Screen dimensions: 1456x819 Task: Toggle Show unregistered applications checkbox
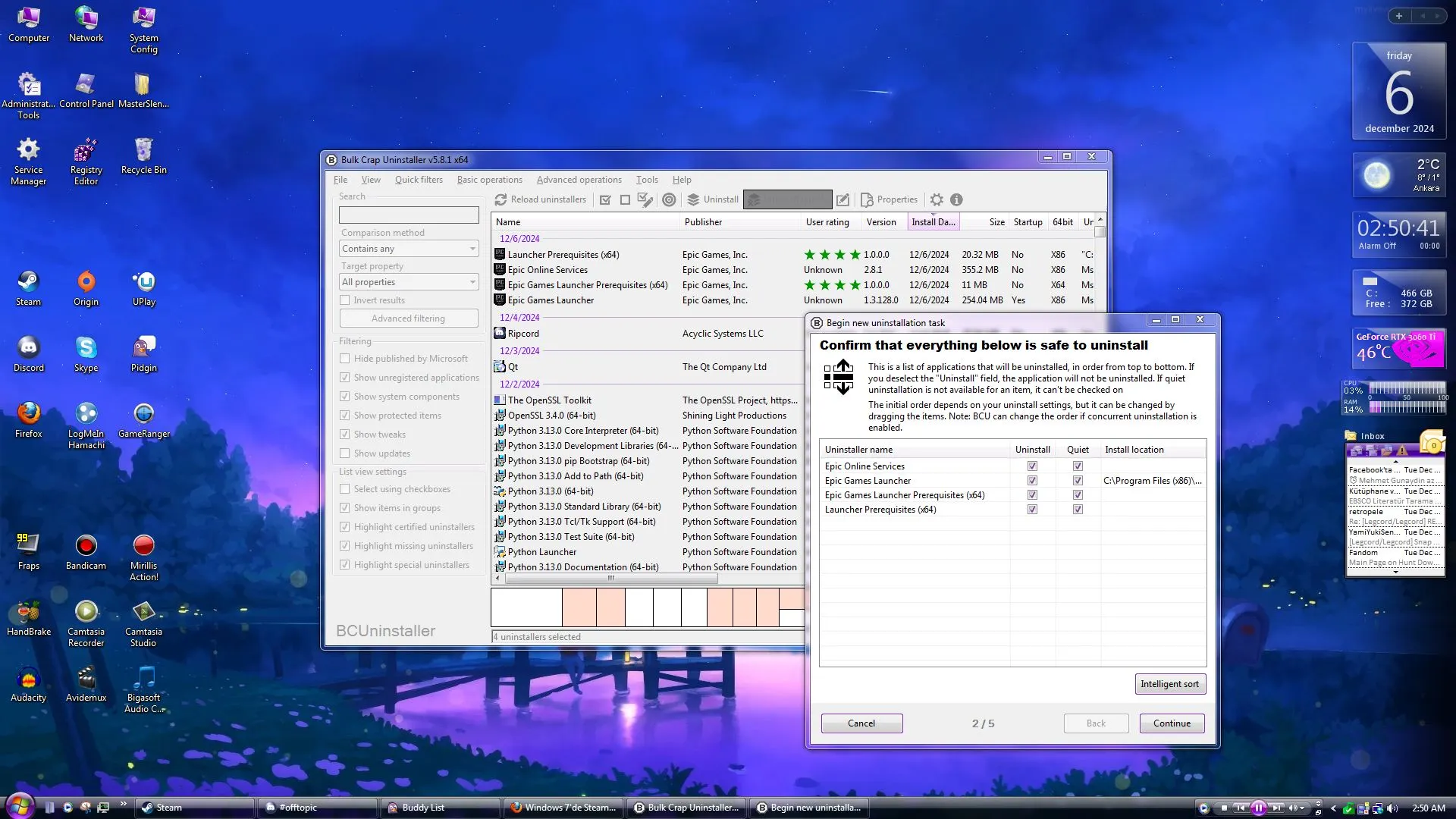point(345,378)
